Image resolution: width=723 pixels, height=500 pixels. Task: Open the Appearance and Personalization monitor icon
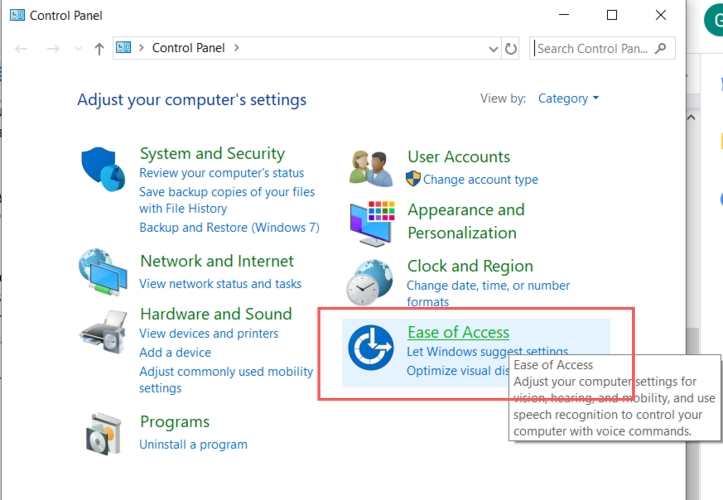371,222
